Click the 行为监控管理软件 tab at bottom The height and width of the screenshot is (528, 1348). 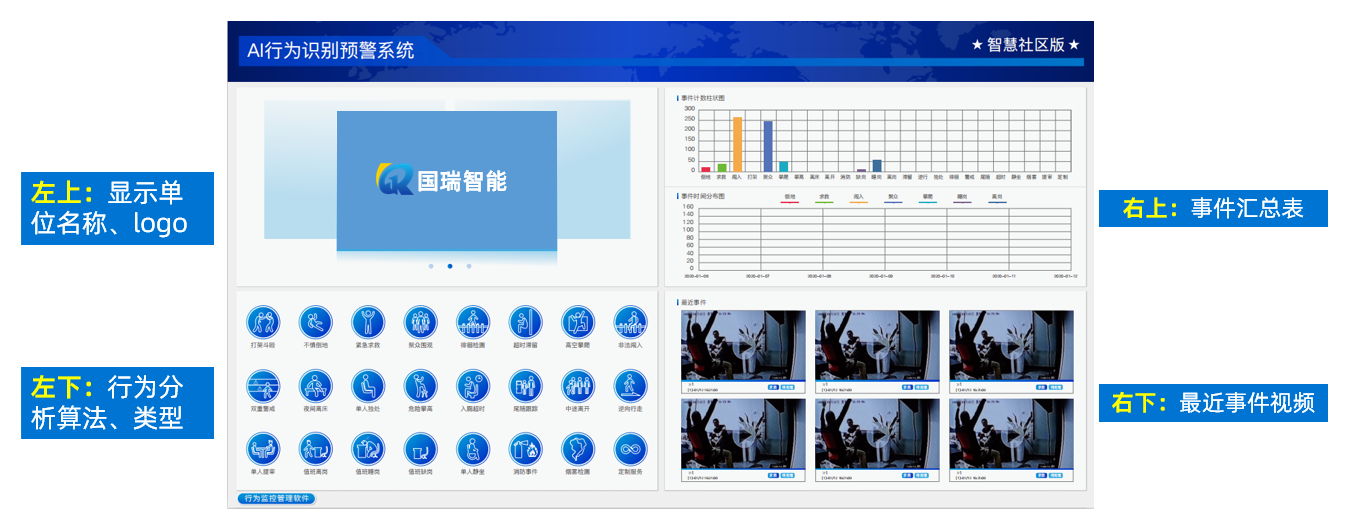[276, 498]
